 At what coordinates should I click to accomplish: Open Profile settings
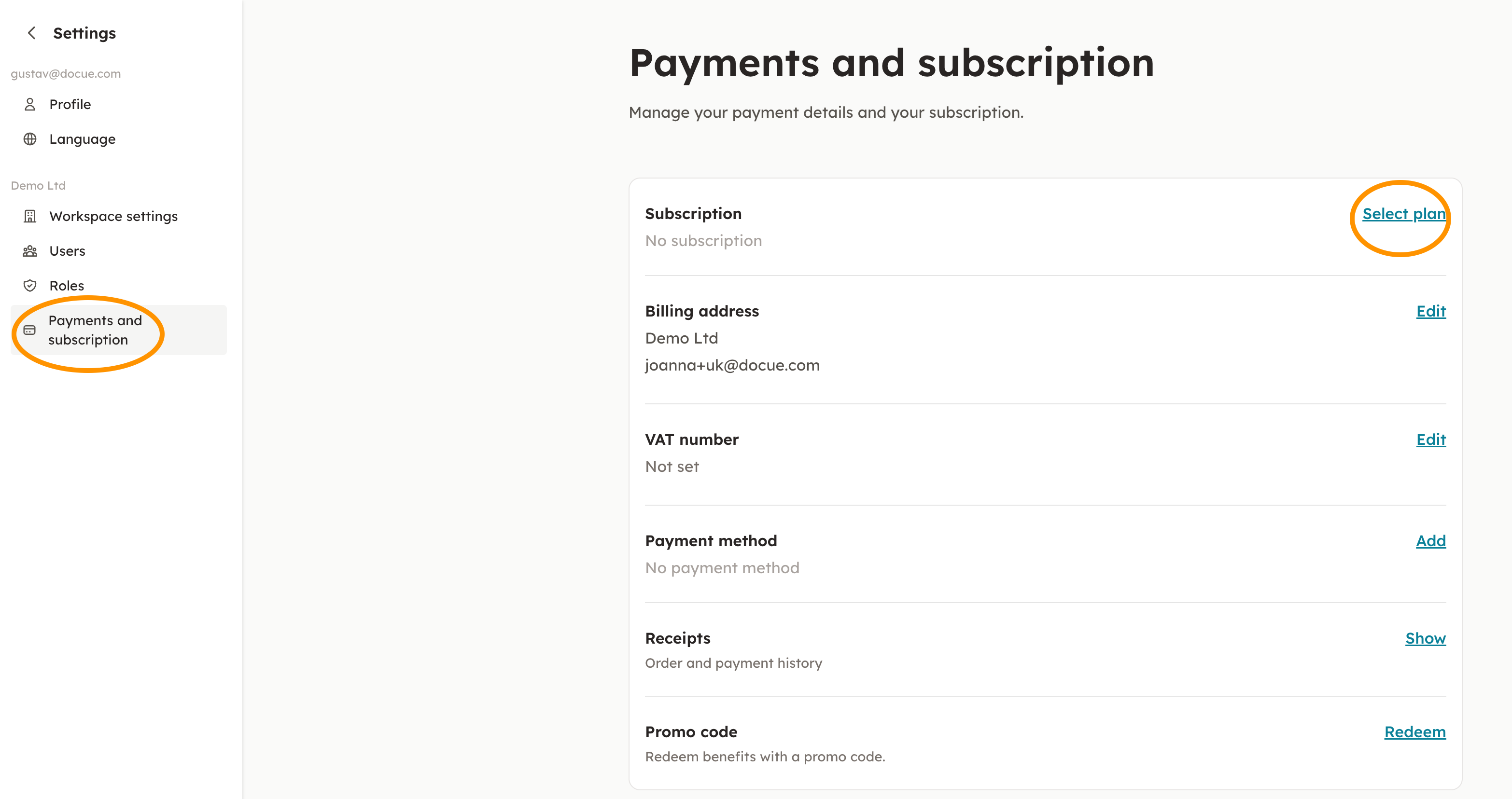point(70,104)
